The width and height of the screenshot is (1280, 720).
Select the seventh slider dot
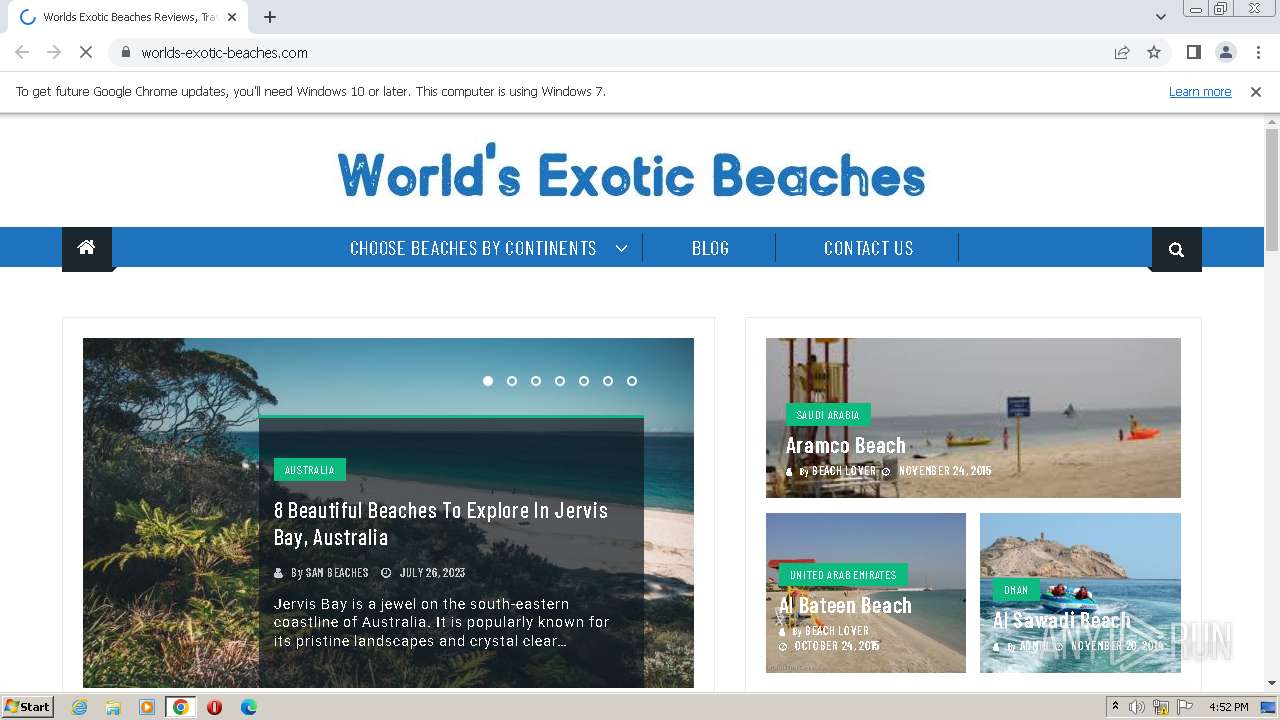click(x=632, y=381)
